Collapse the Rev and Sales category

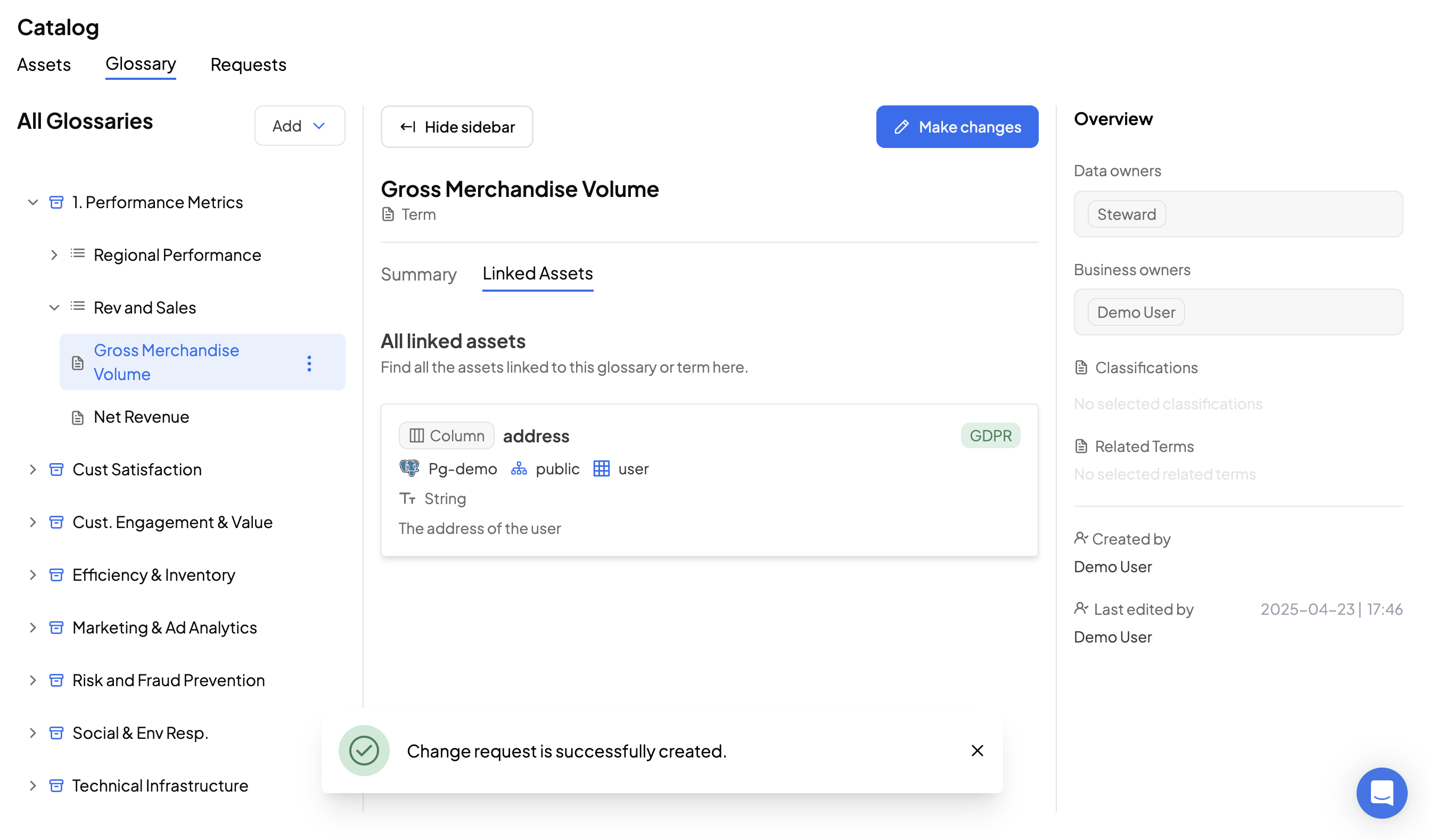coord(54,308)
